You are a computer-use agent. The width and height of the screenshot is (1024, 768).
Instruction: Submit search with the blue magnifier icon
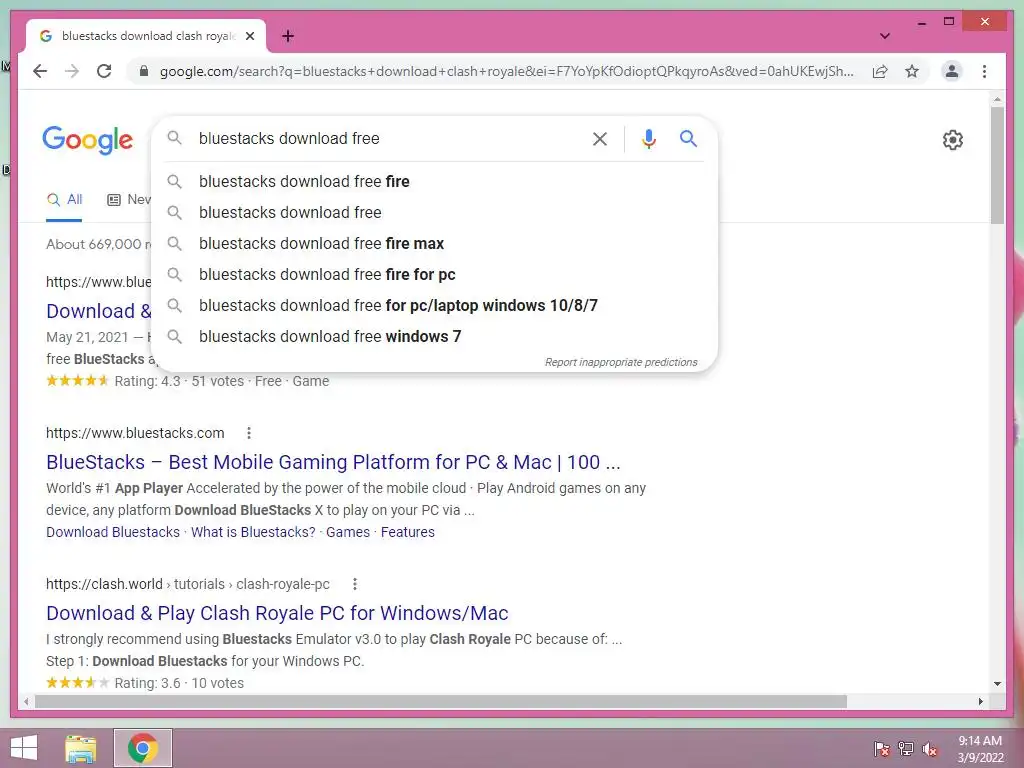(x=688, y=138)
